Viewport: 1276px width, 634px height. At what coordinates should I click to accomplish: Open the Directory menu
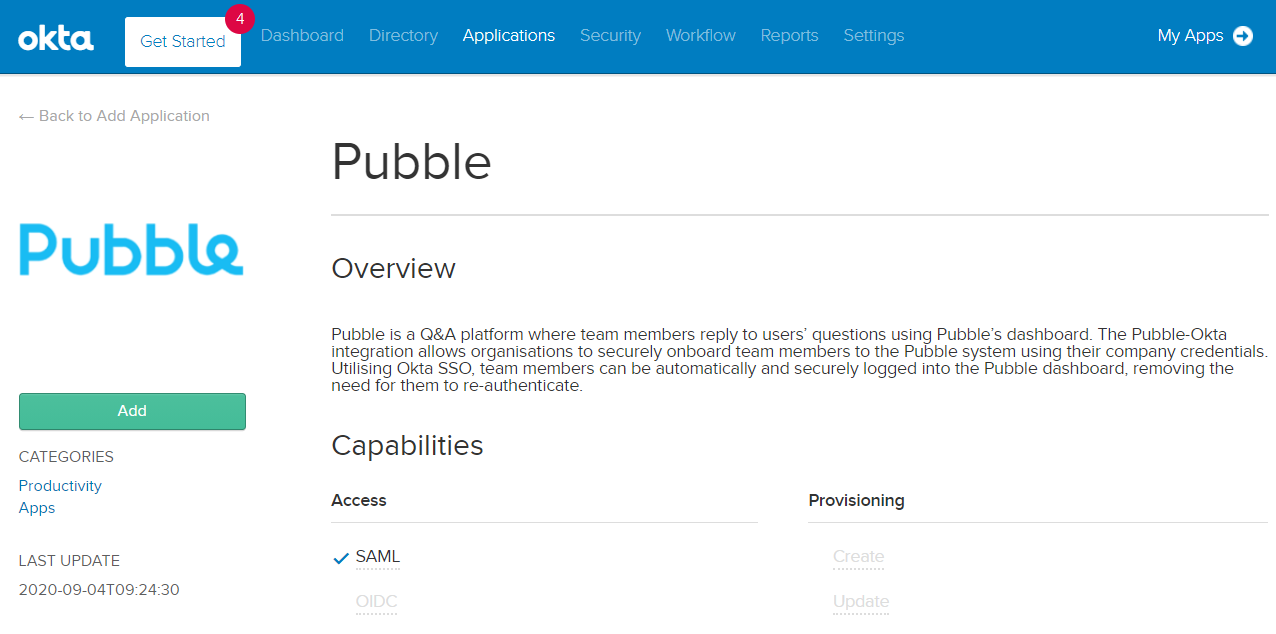click(403, 36)
